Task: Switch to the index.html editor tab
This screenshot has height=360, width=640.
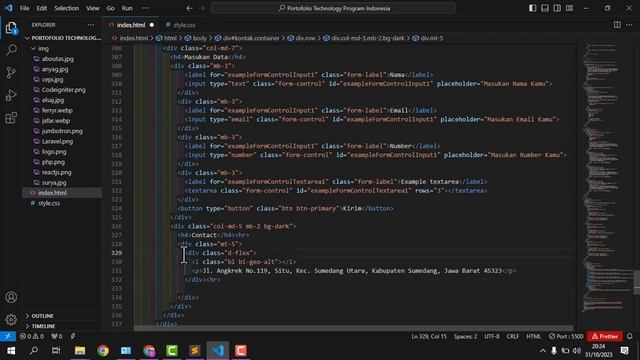Action: point(131,25)
